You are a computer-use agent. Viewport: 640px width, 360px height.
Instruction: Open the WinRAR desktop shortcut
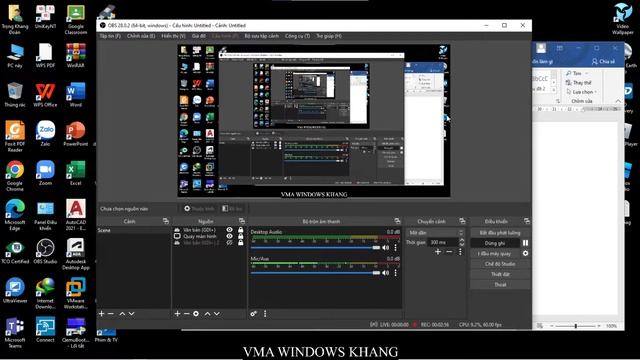(x=76, y=55)
